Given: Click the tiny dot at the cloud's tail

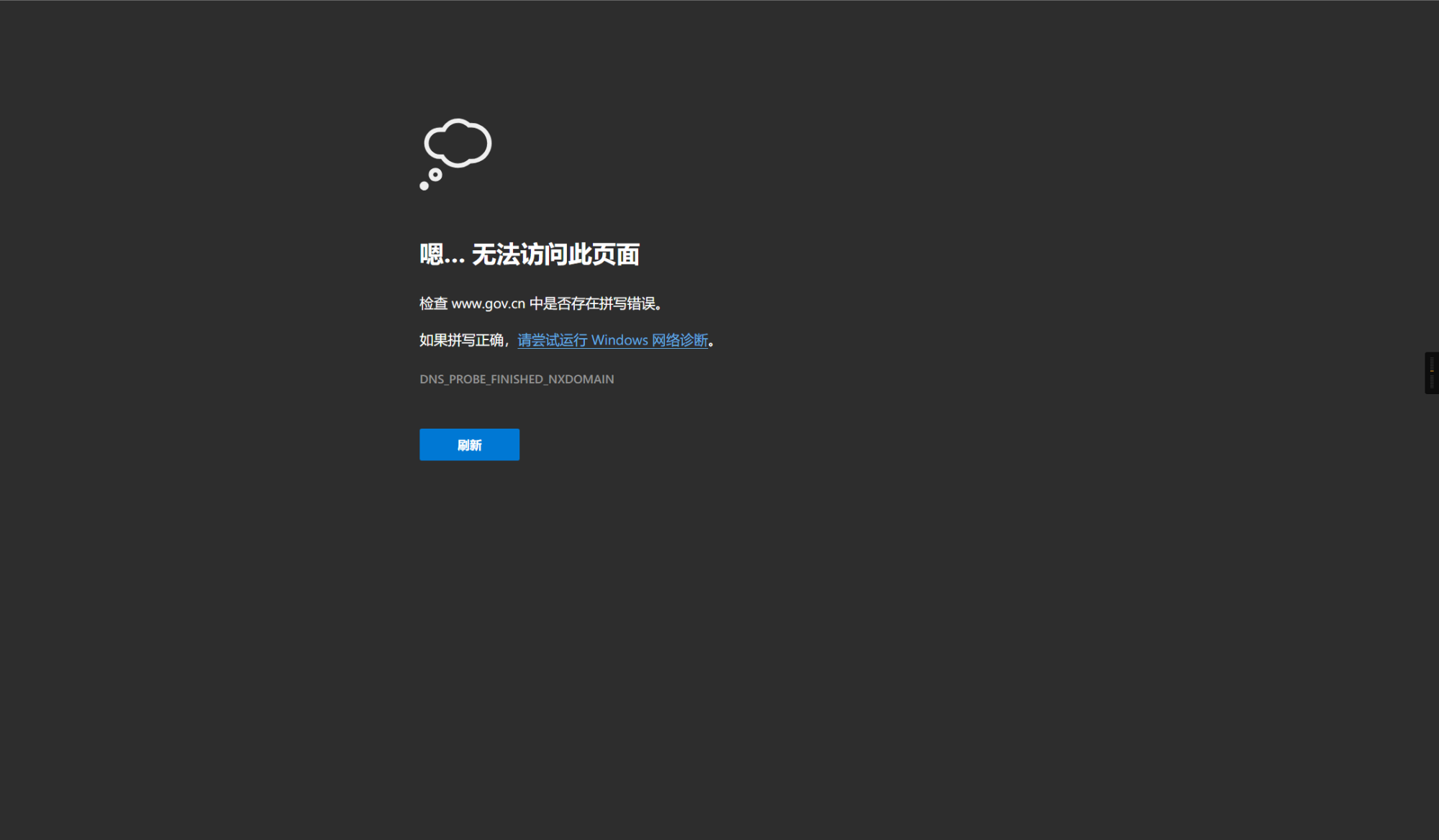Looking at the screenshot, I should (424, 186).
